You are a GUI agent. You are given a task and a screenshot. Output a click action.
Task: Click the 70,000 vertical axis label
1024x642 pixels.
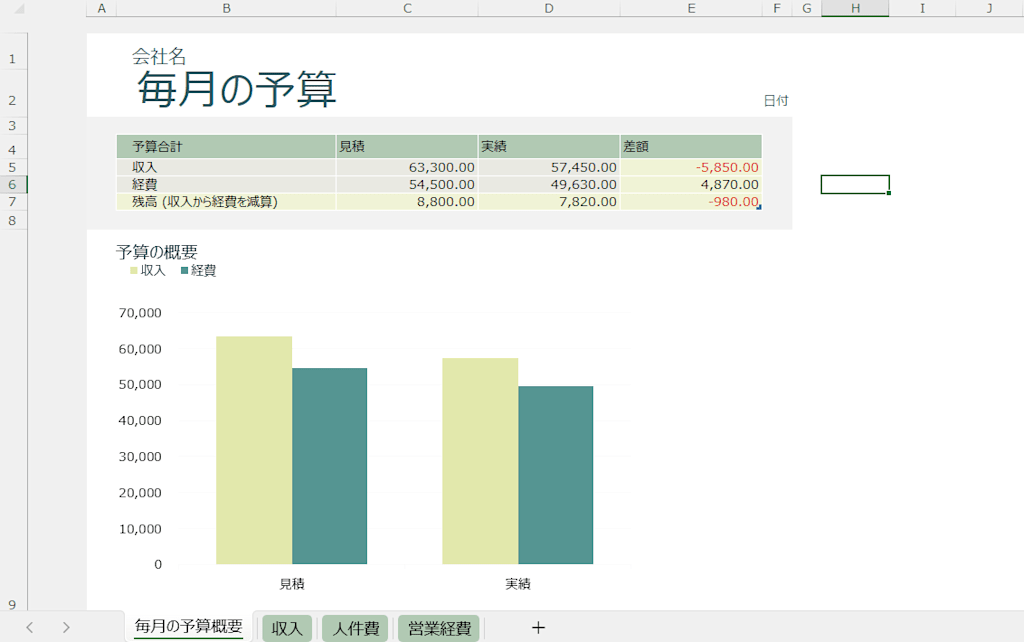coord(140,313)
